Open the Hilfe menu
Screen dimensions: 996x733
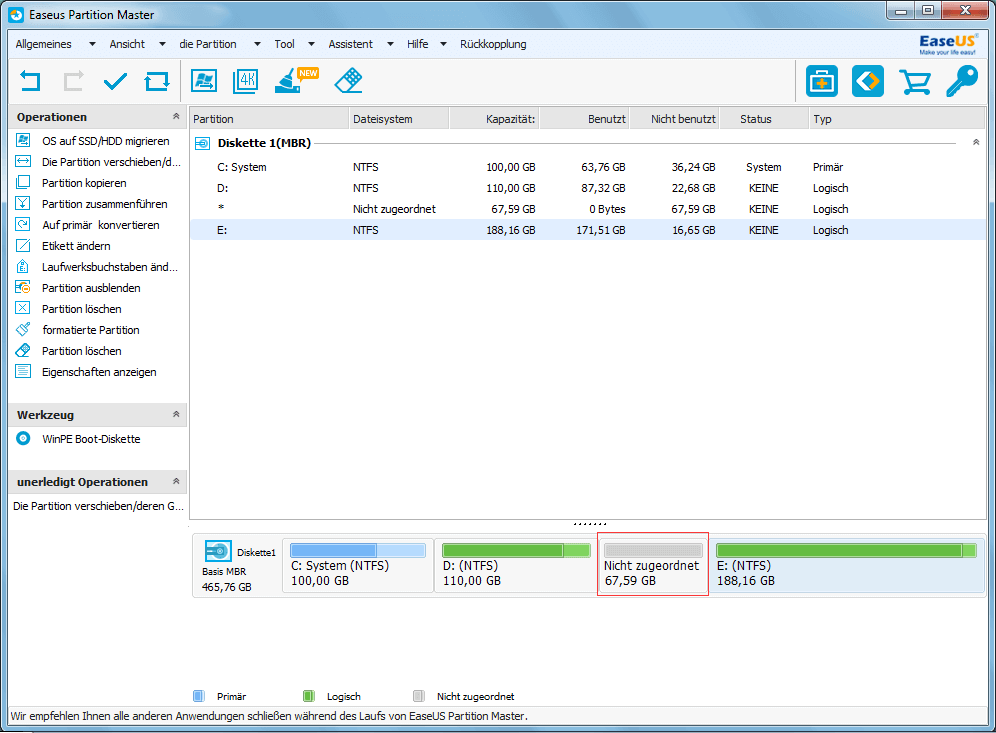click(417, 44)
